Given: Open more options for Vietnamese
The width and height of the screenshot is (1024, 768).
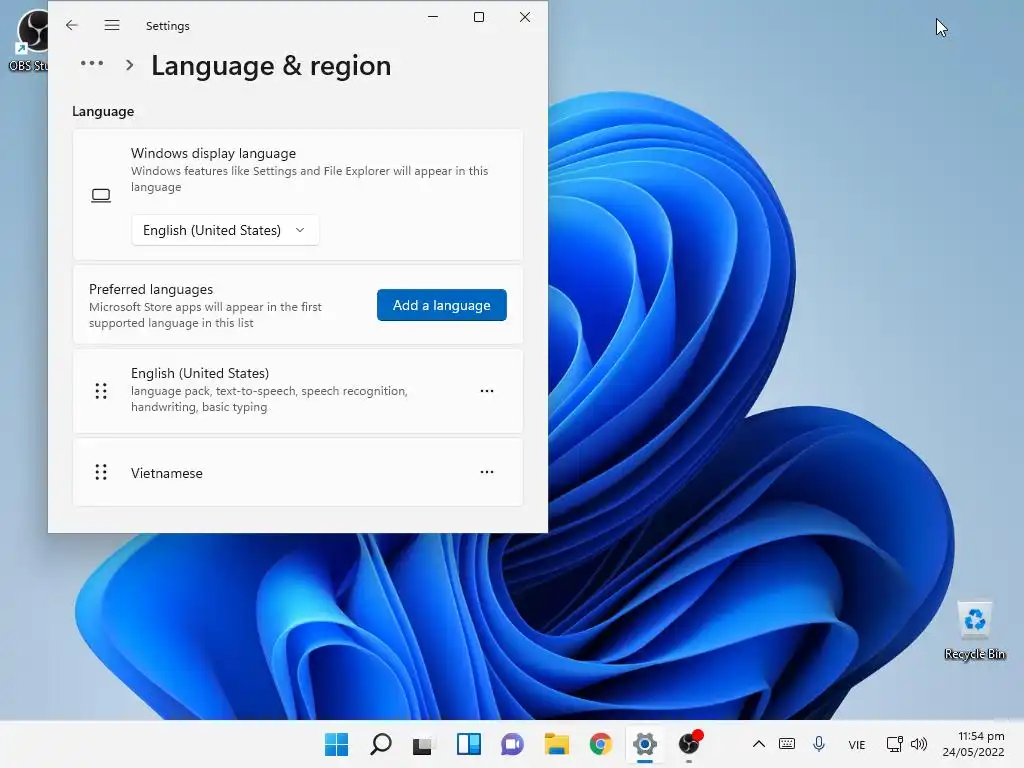Looking at the screenshot, I should (487, 472).
